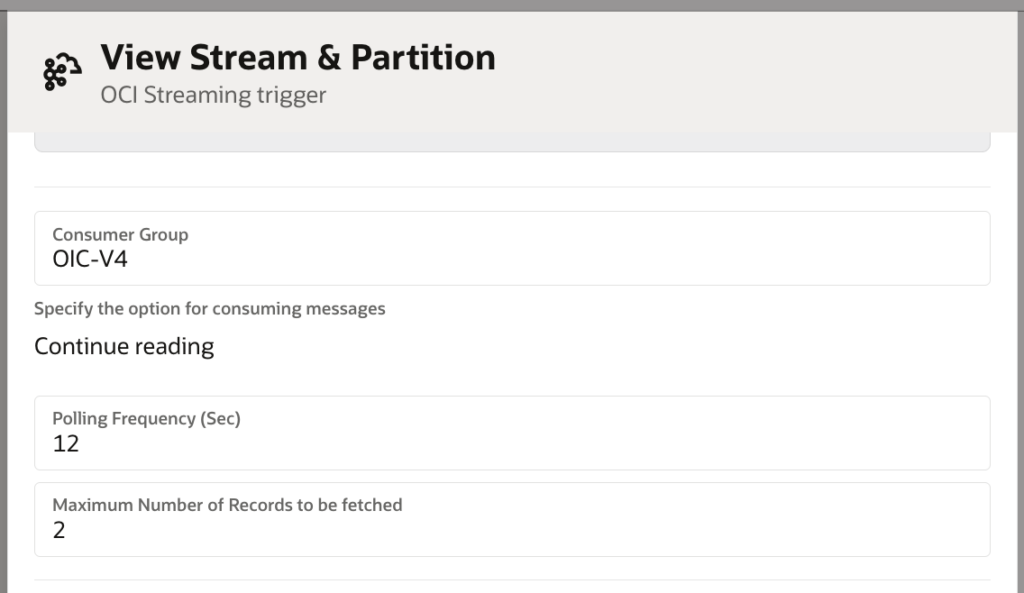
Task: Click empty space right of Continue reading
Action: [x=600, y=347]
